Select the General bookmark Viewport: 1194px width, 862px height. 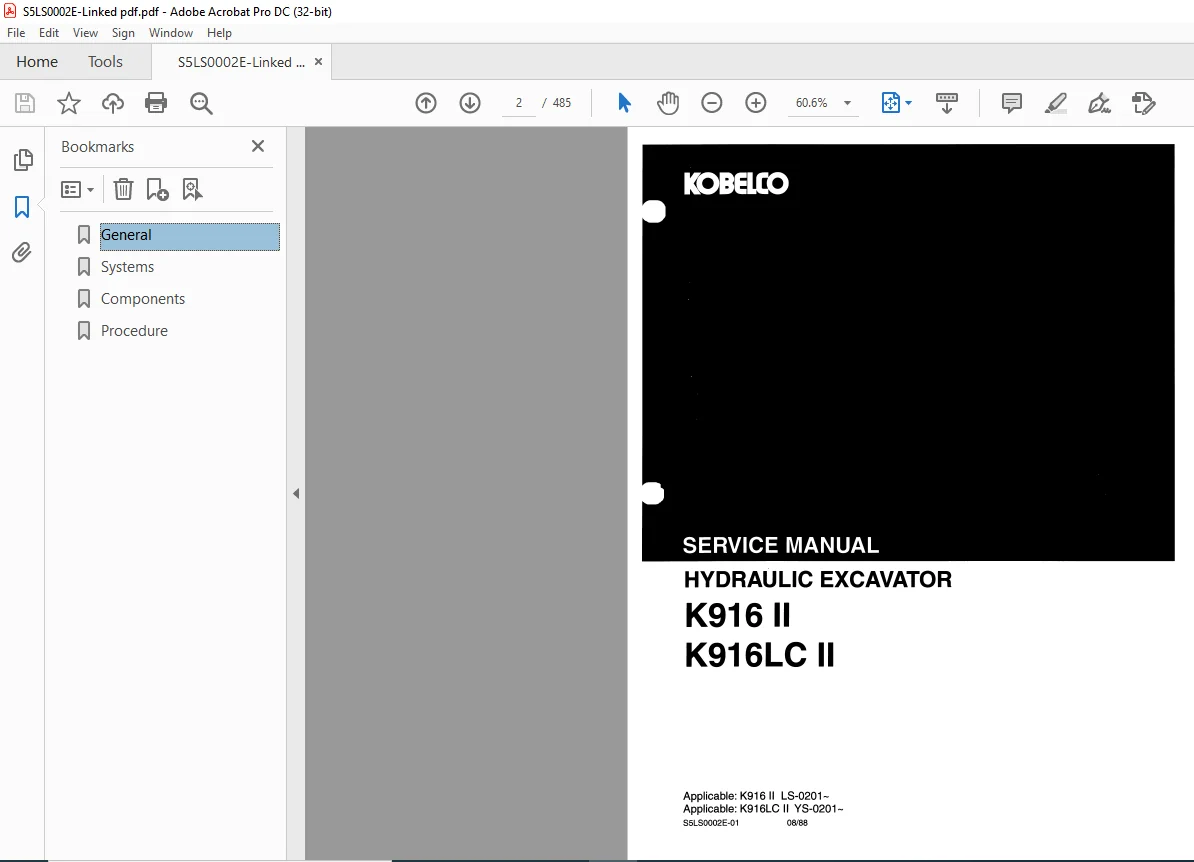tap(190, 236)
